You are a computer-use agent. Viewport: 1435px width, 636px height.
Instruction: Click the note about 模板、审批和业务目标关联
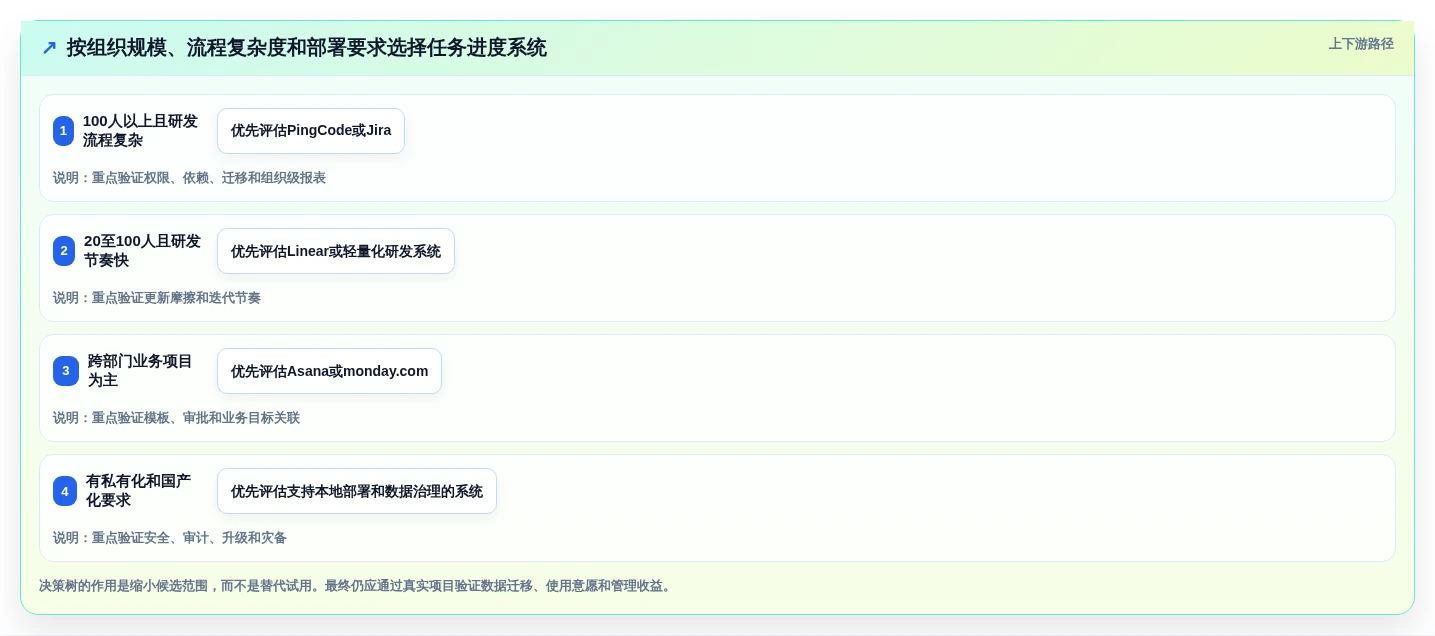[x=176, y=418]
